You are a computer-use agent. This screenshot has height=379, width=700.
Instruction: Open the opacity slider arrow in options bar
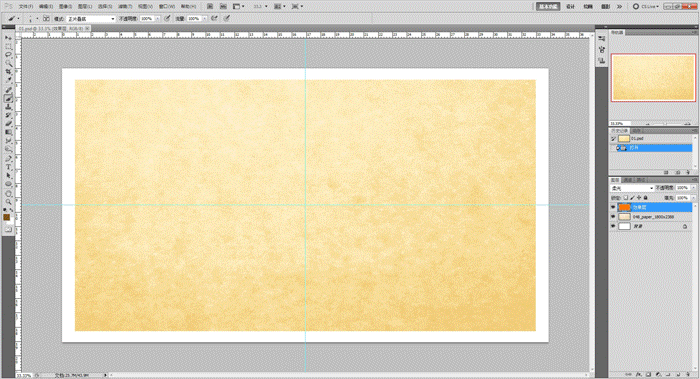158,19
